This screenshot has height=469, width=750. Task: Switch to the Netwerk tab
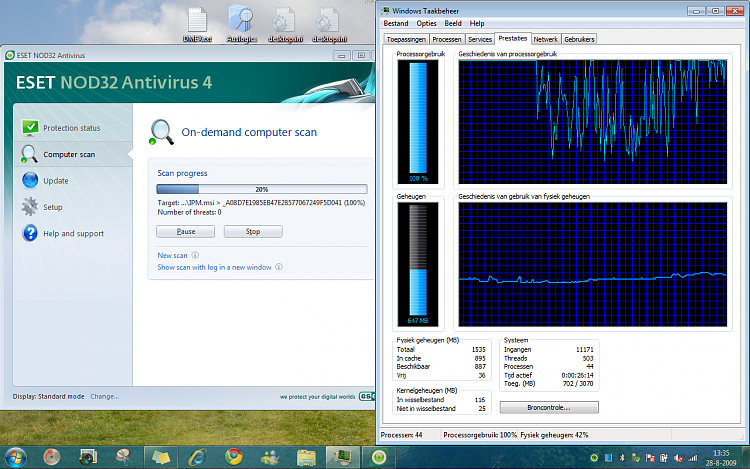[546, 39]
